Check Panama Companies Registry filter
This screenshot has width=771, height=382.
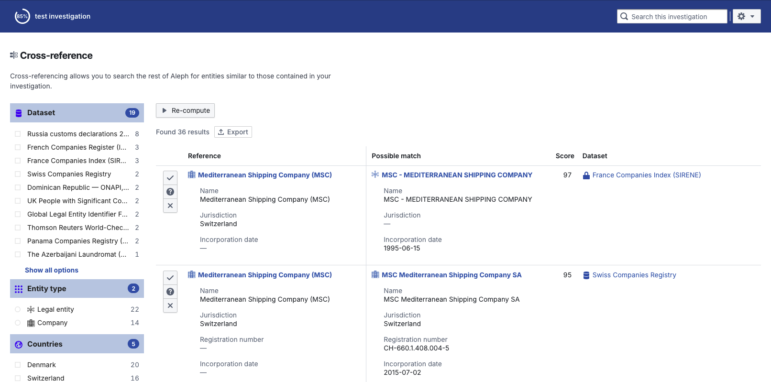(18, 241)
